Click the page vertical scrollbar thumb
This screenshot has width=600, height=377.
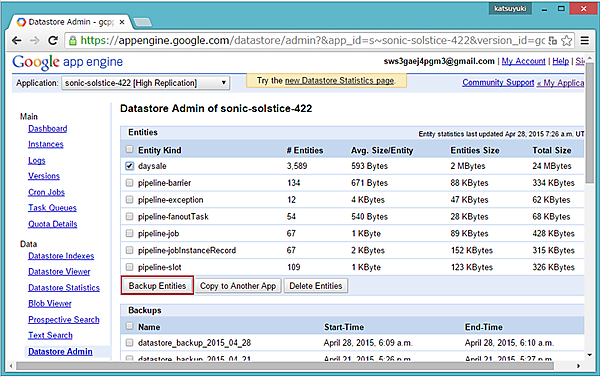click(x=590, y=123)
